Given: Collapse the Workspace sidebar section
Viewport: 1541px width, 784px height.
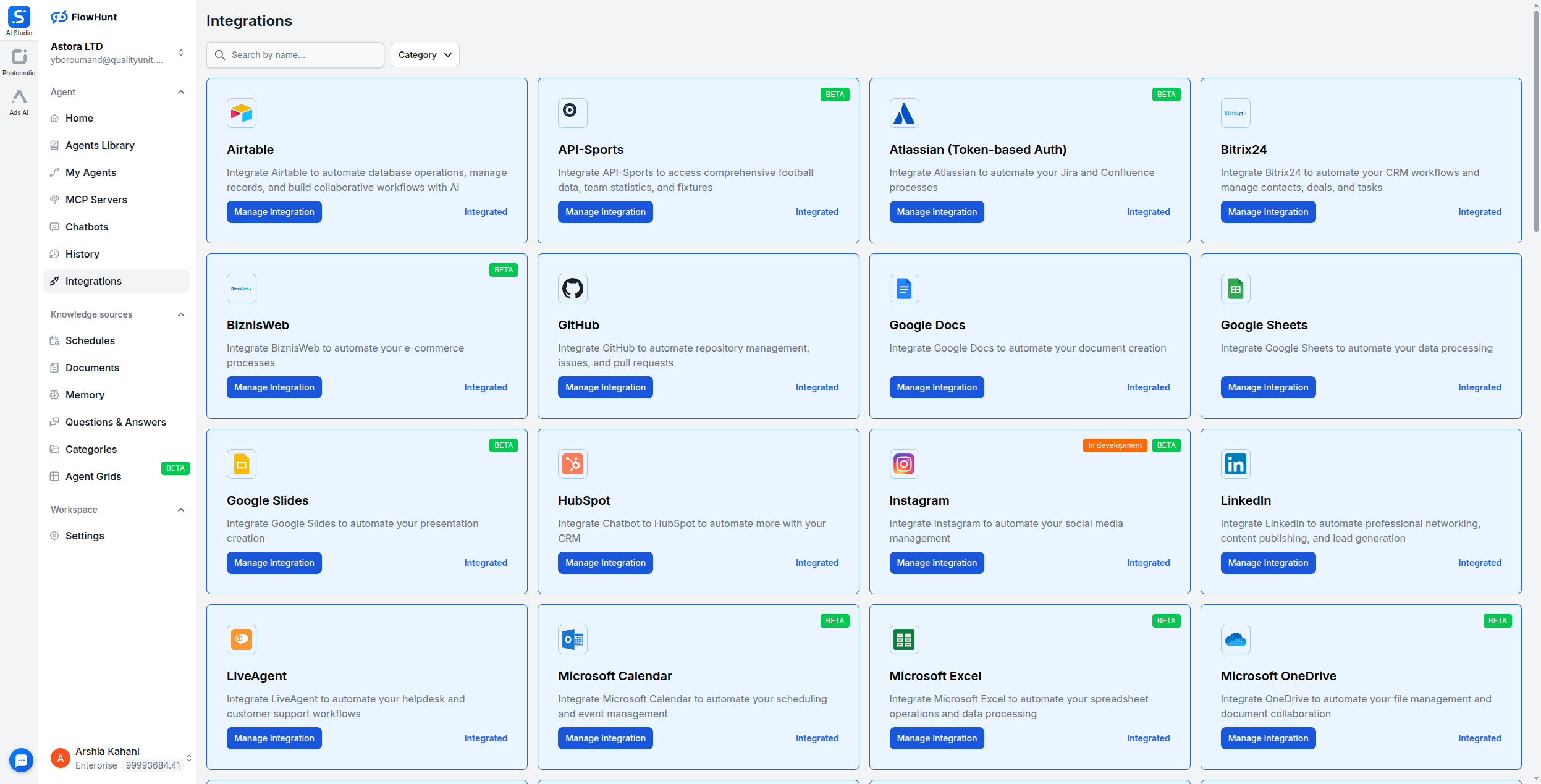Looking at the screenshot, I should pyautogui.click(x=181, y=510).
